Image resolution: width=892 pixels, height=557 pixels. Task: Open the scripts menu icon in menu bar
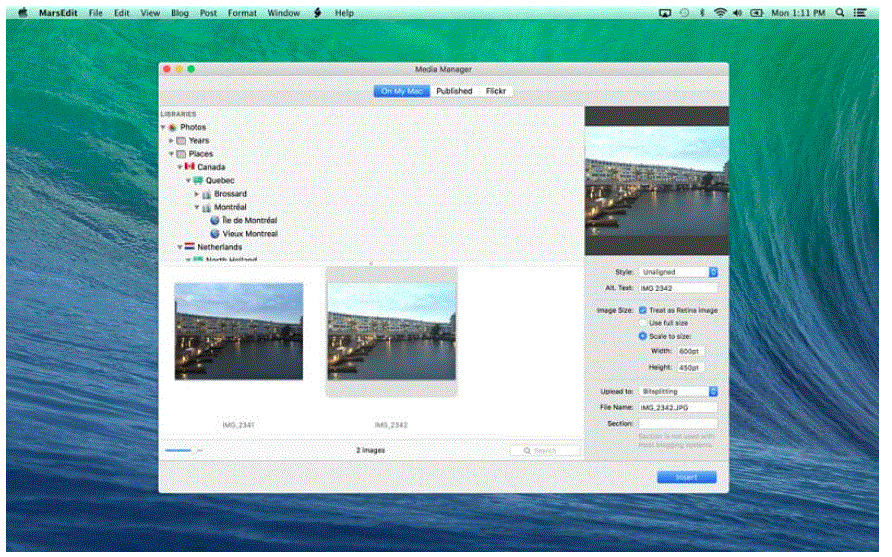tap(317, 13)
